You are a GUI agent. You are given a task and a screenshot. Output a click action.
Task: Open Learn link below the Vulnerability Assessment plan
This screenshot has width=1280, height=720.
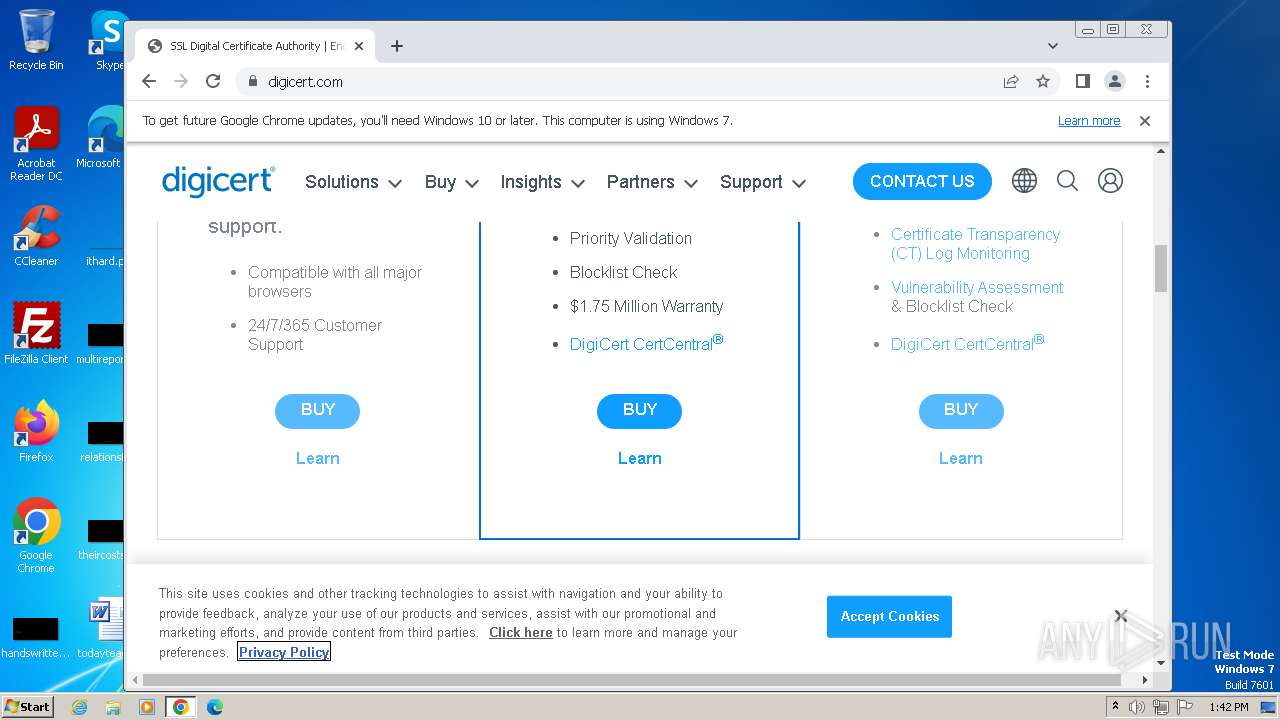point(961,458)
